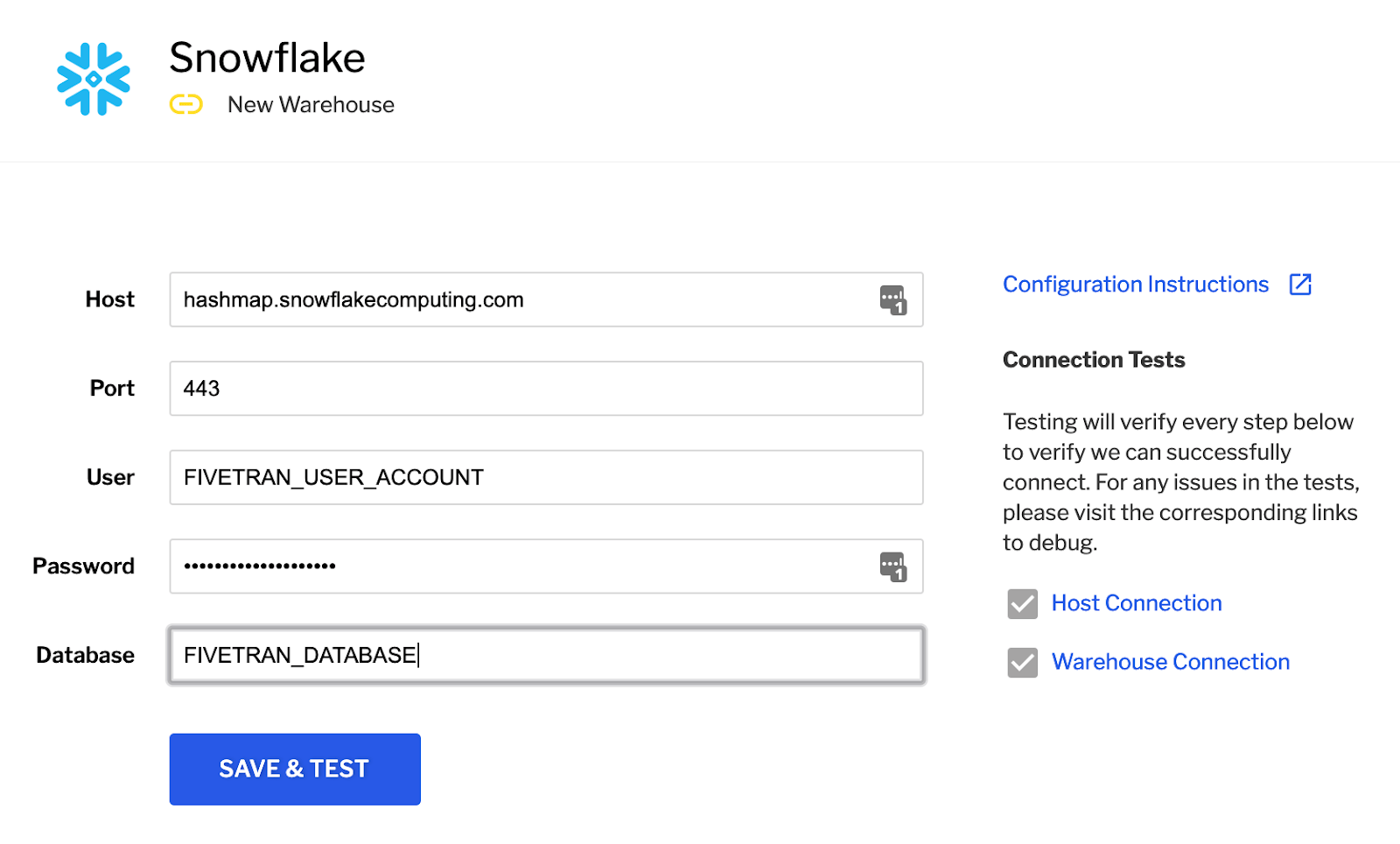Image resolution: width=1400 pixels, height=844 pixels.
Task: Follow the Host Connection debug link
Action: pyautogui.click(x=1136, y=603)
